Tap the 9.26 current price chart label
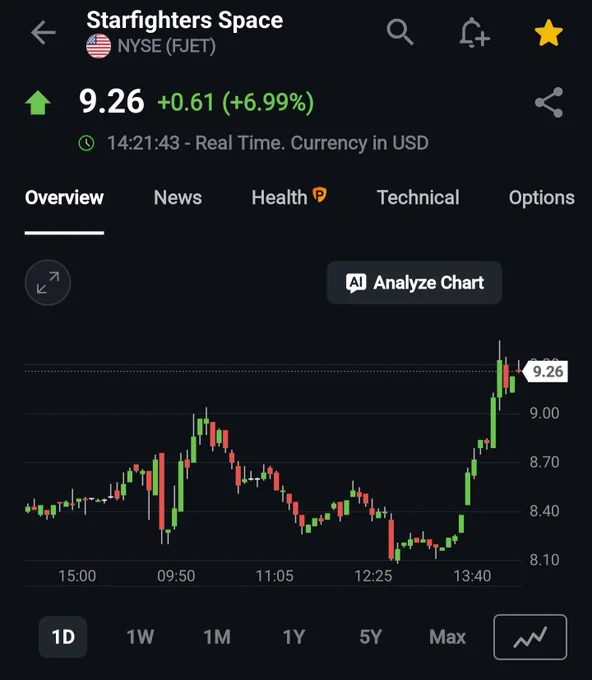The image size is (592, 680). coord(546,372)
